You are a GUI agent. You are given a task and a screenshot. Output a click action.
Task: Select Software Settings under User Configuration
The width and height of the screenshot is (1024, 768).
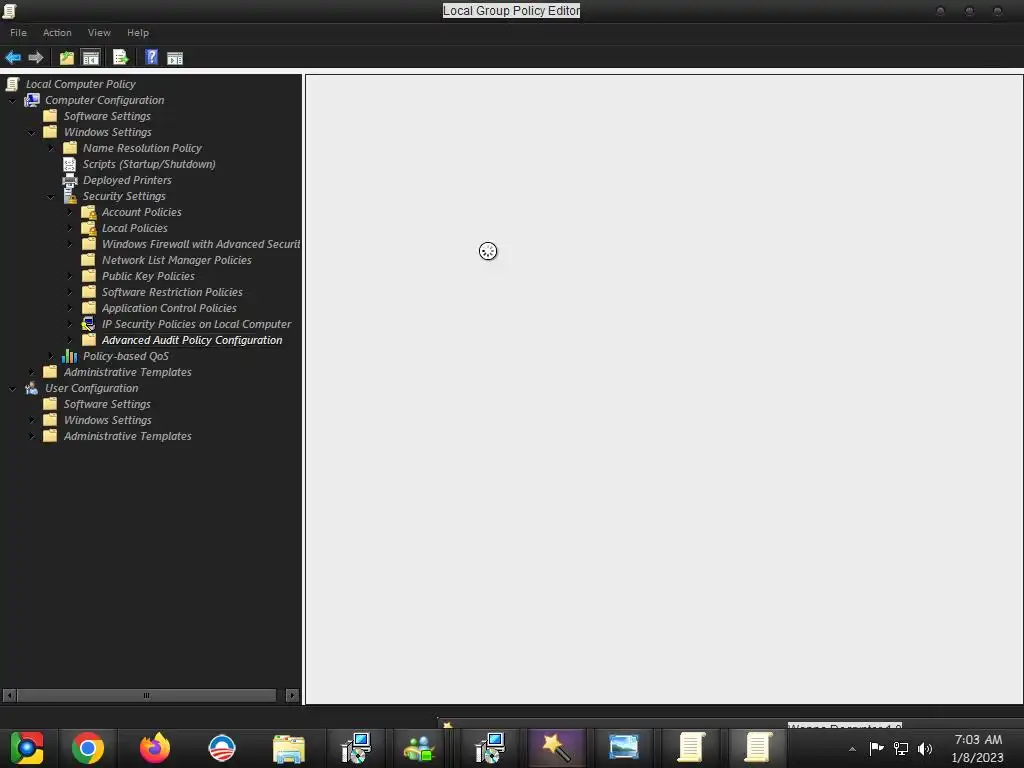[107, 404]
